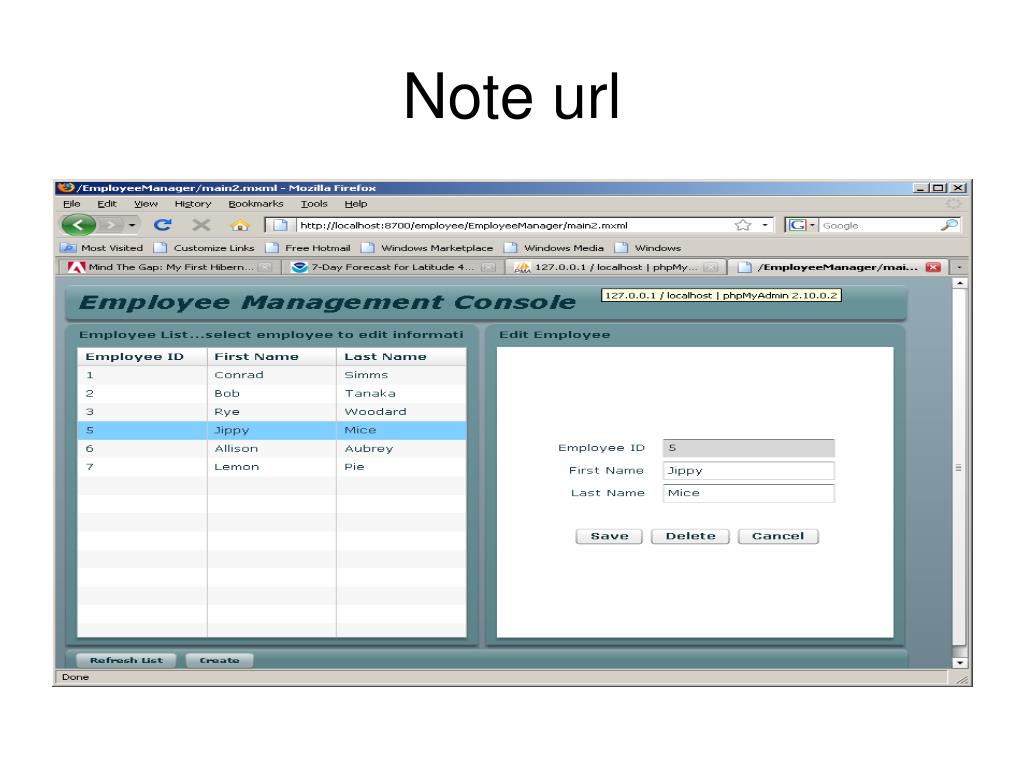Click the Cancel button
The height and width of the screenshot is (768, 1024).
pyautogui.click(x=778, y=536)
